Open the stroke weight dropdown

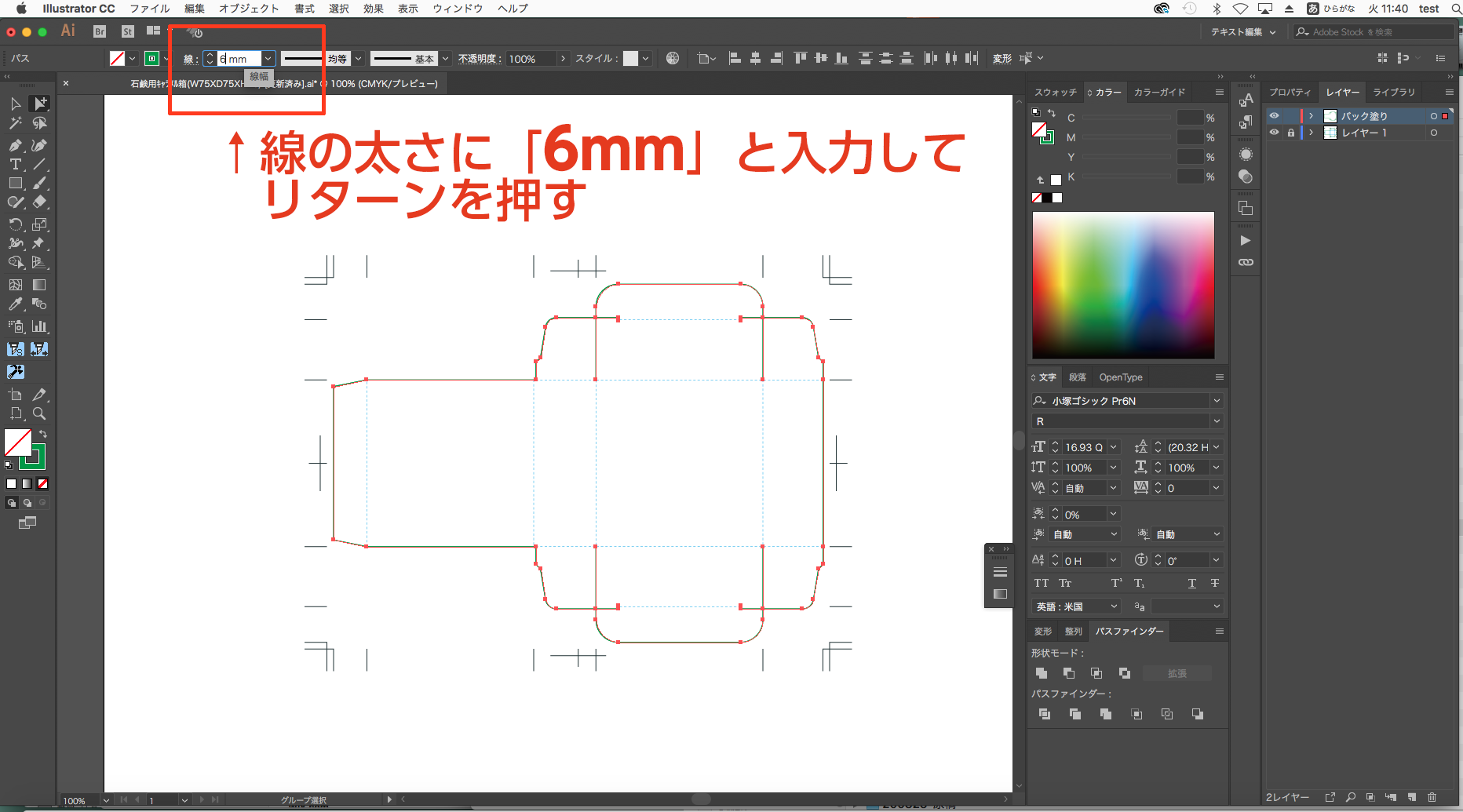(x=268, y=58)
